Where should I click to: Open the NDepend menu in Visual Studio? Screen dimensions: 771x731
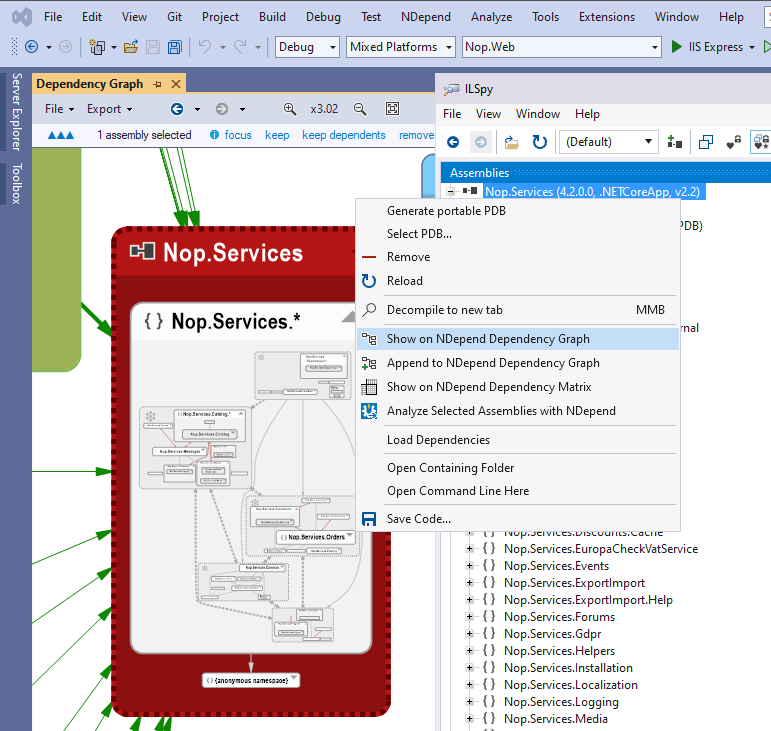tap(425, 17)
